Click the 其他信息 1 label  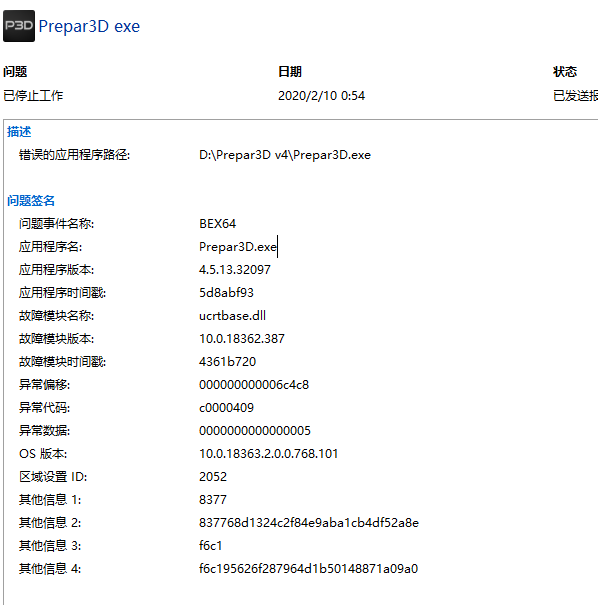(x=50, y=500)
